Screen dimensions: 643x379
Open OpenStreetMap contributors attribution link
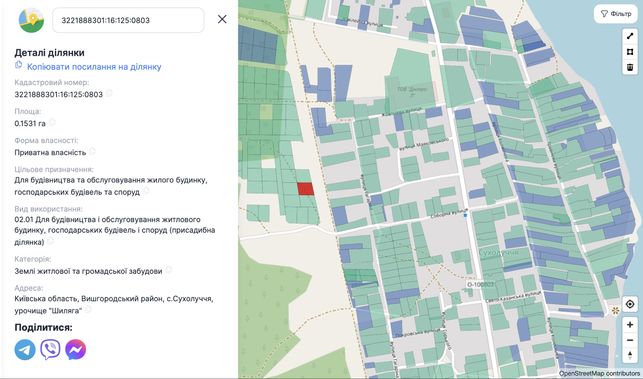[599, 374]
